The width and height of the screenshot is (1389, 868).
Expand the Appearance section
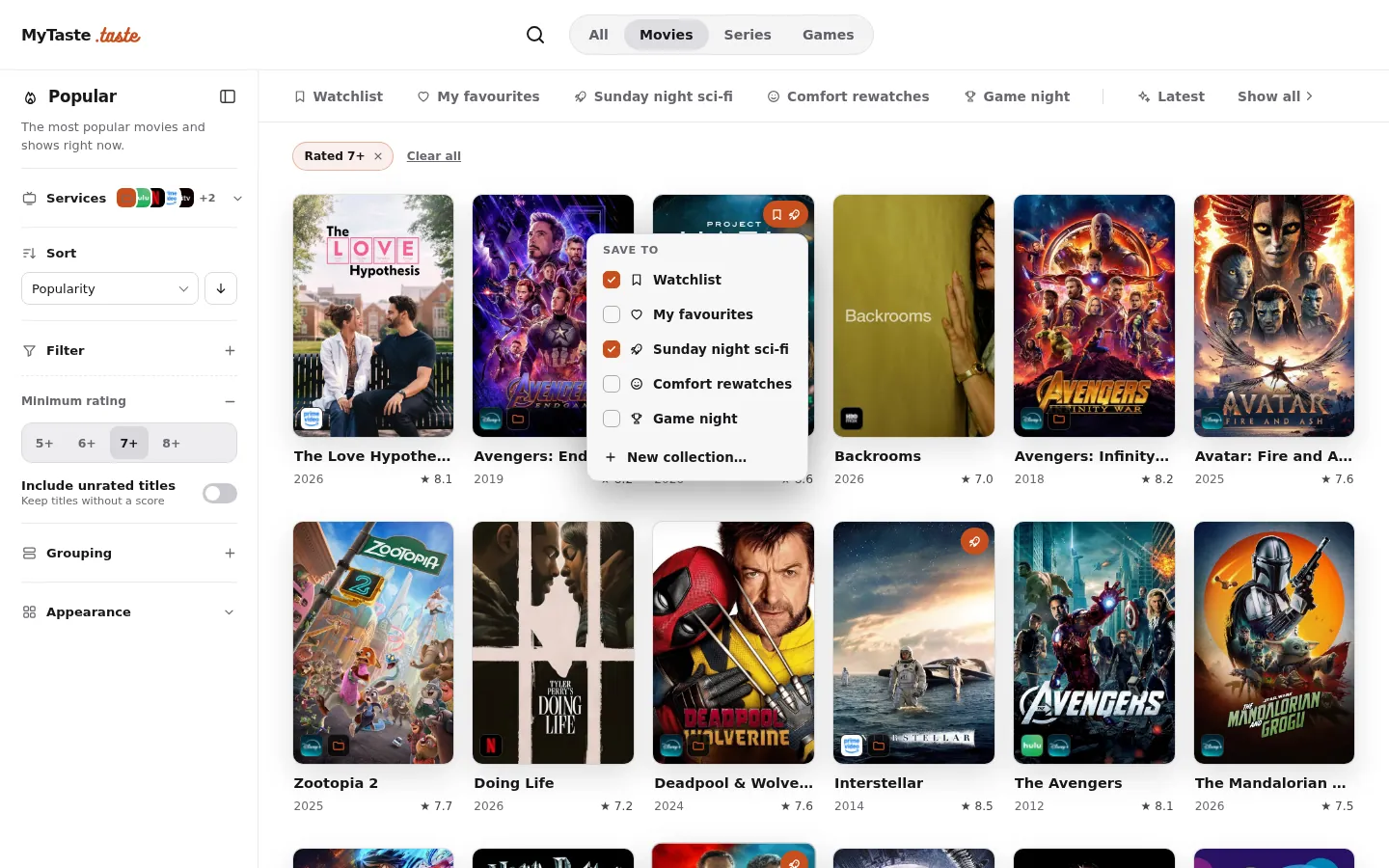230,612
